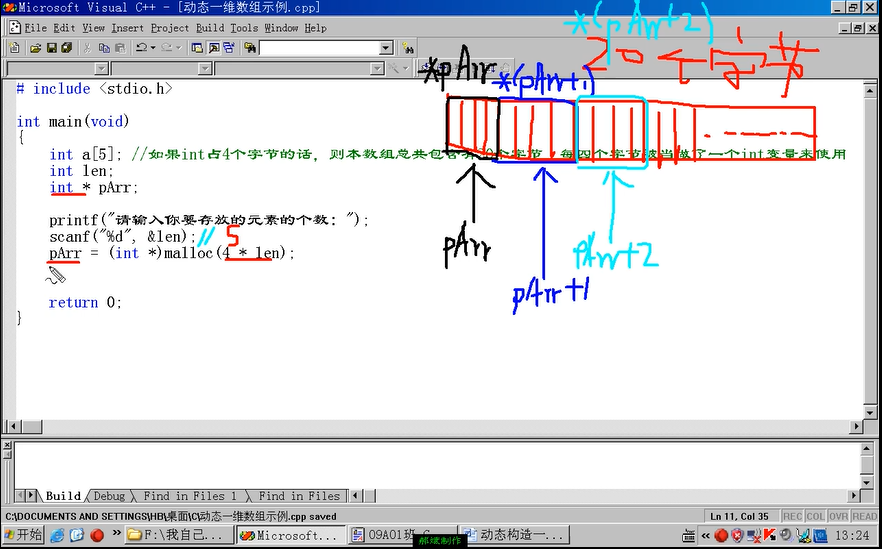Screen dimensions: 882x549
Task: Click the second blue quick launch icon
Action: click(x=77, y=535)
